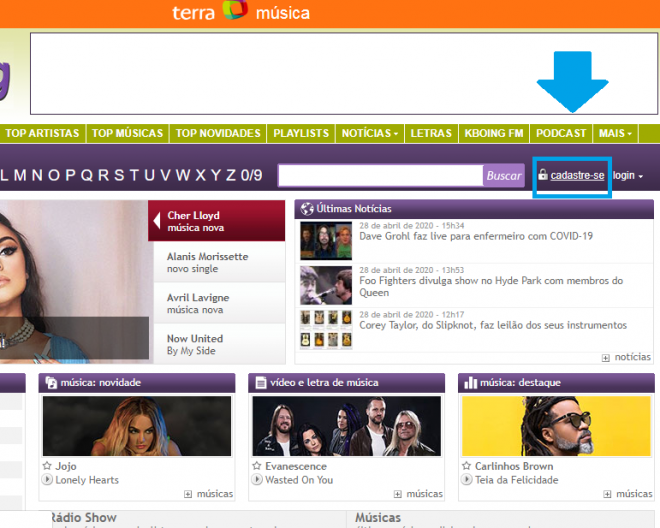
Task: Click the globe icon in Últimas Notícias
Action: tap(307, 208)
